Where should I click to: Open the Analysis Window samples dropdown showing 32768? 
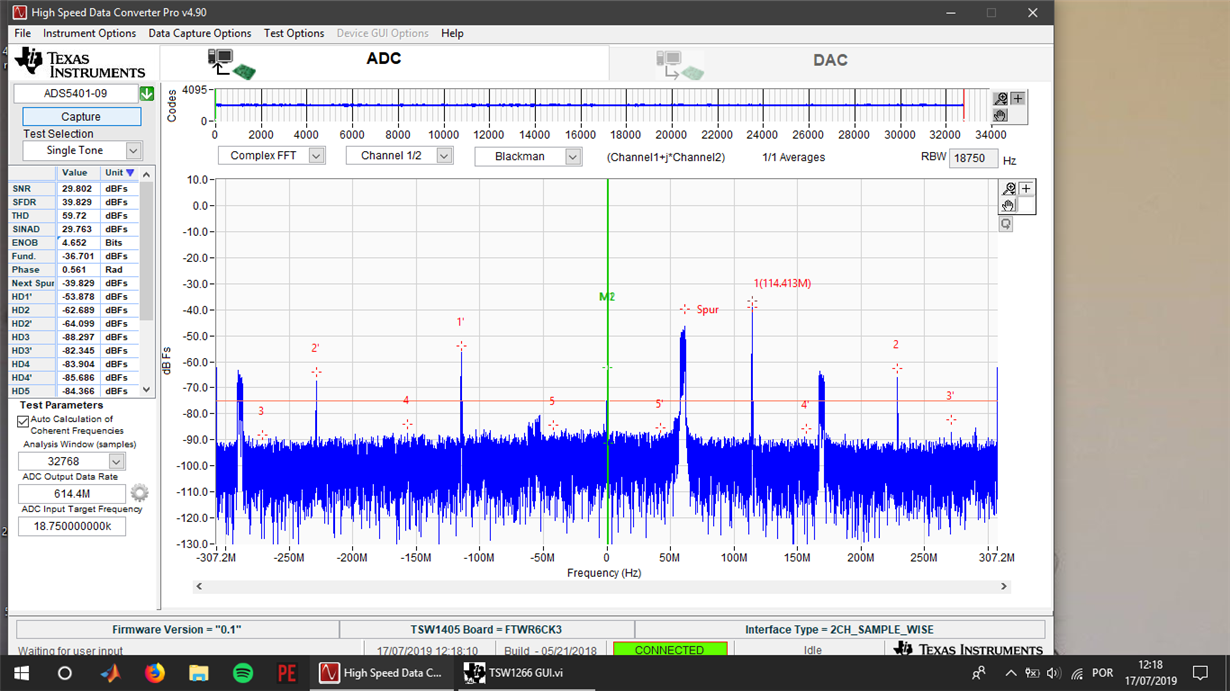tap(117, 461)
